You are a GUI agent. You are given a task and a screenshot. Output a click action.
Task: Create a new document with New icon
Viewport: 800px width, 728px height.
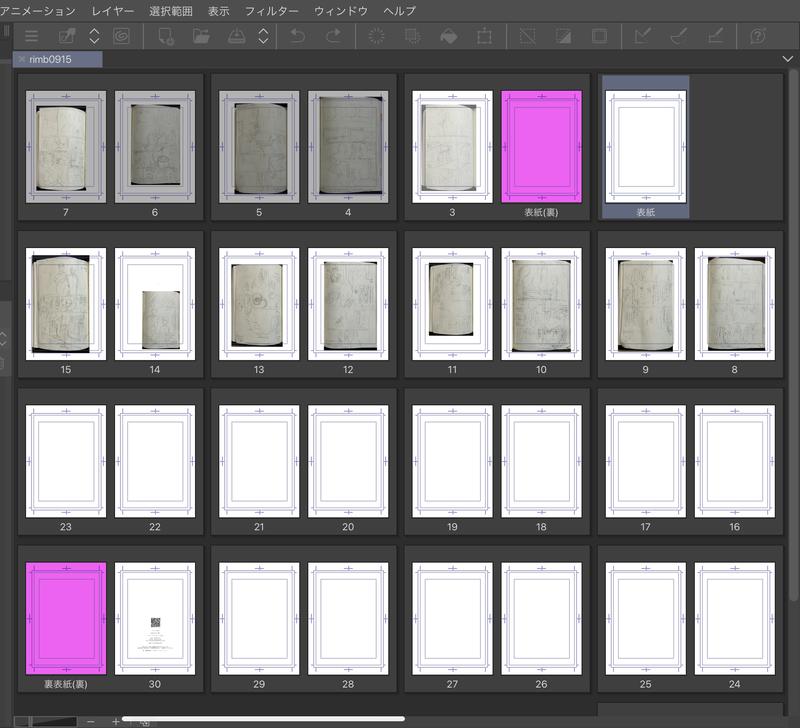click(x=166, y=36)
